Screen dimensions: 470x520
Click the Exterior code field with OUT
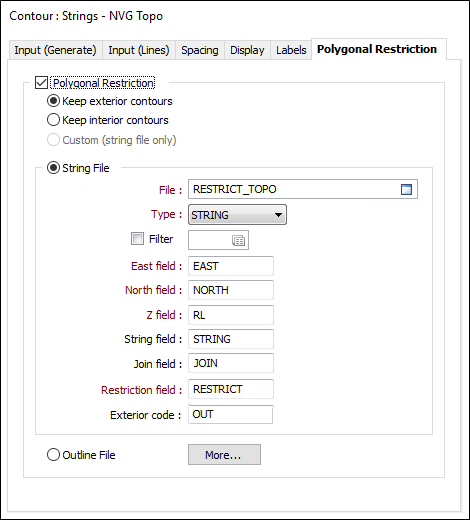pos(231,414)
